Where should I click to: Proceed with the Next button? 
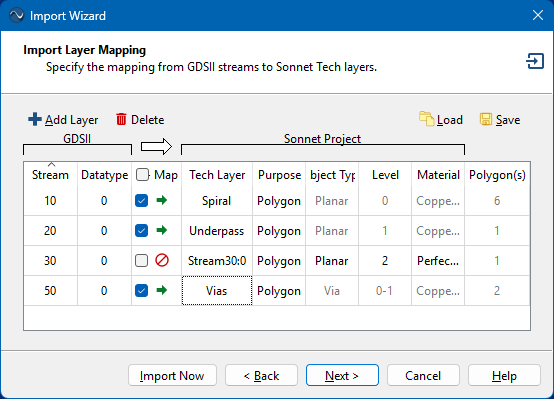coord(342,375)
